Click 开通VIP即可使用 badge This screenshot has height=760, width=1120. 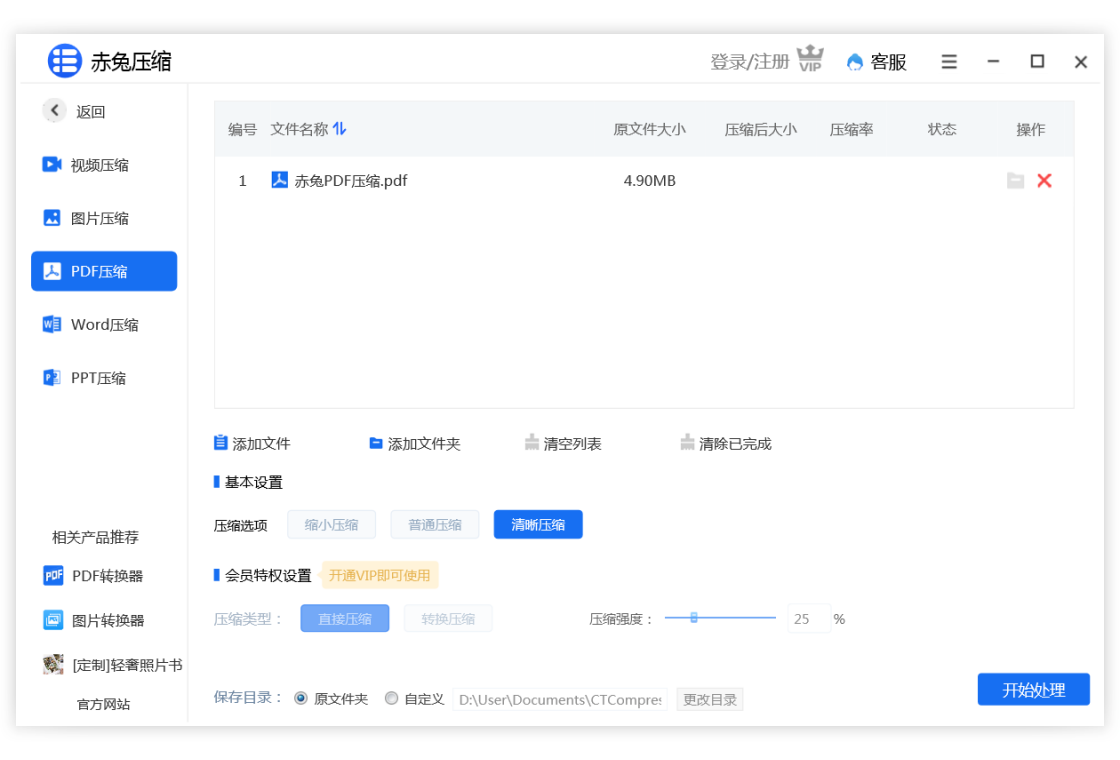point(379,575)
